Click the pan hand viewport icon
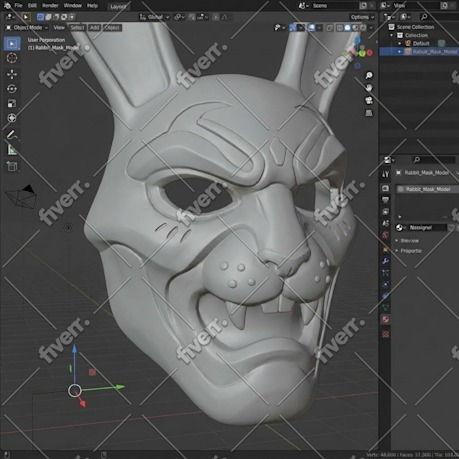This screenshot has width=459, height=459. (369, 88)
